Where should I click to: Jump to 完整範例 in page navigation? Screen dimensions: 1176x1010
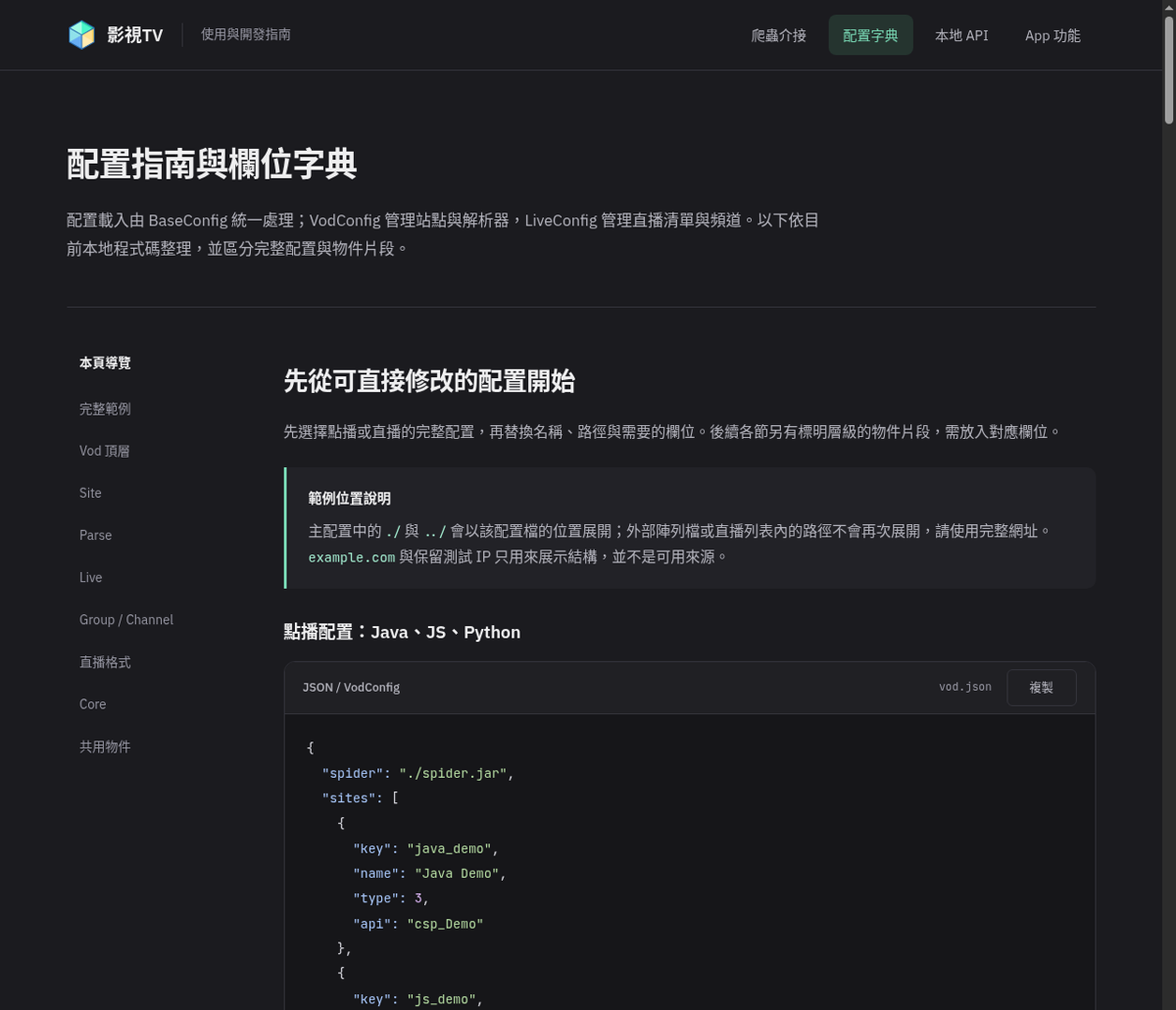(105, 409)
